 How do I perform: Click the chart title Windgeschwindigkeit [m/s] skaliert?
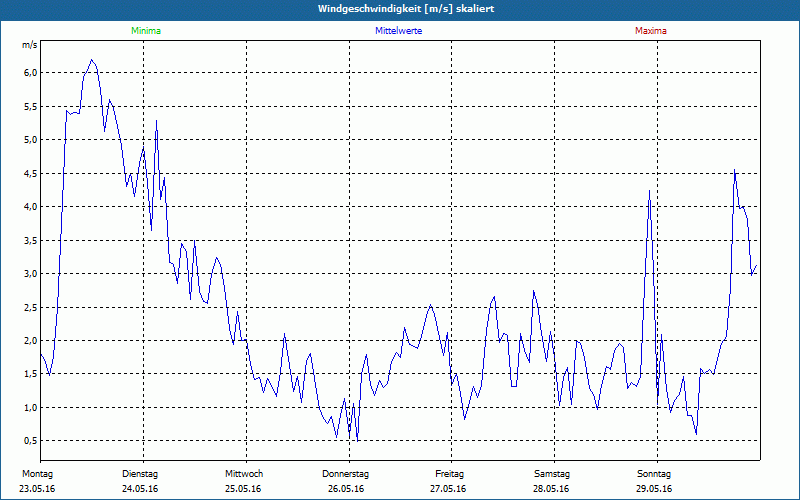click(x=406, y=9)
